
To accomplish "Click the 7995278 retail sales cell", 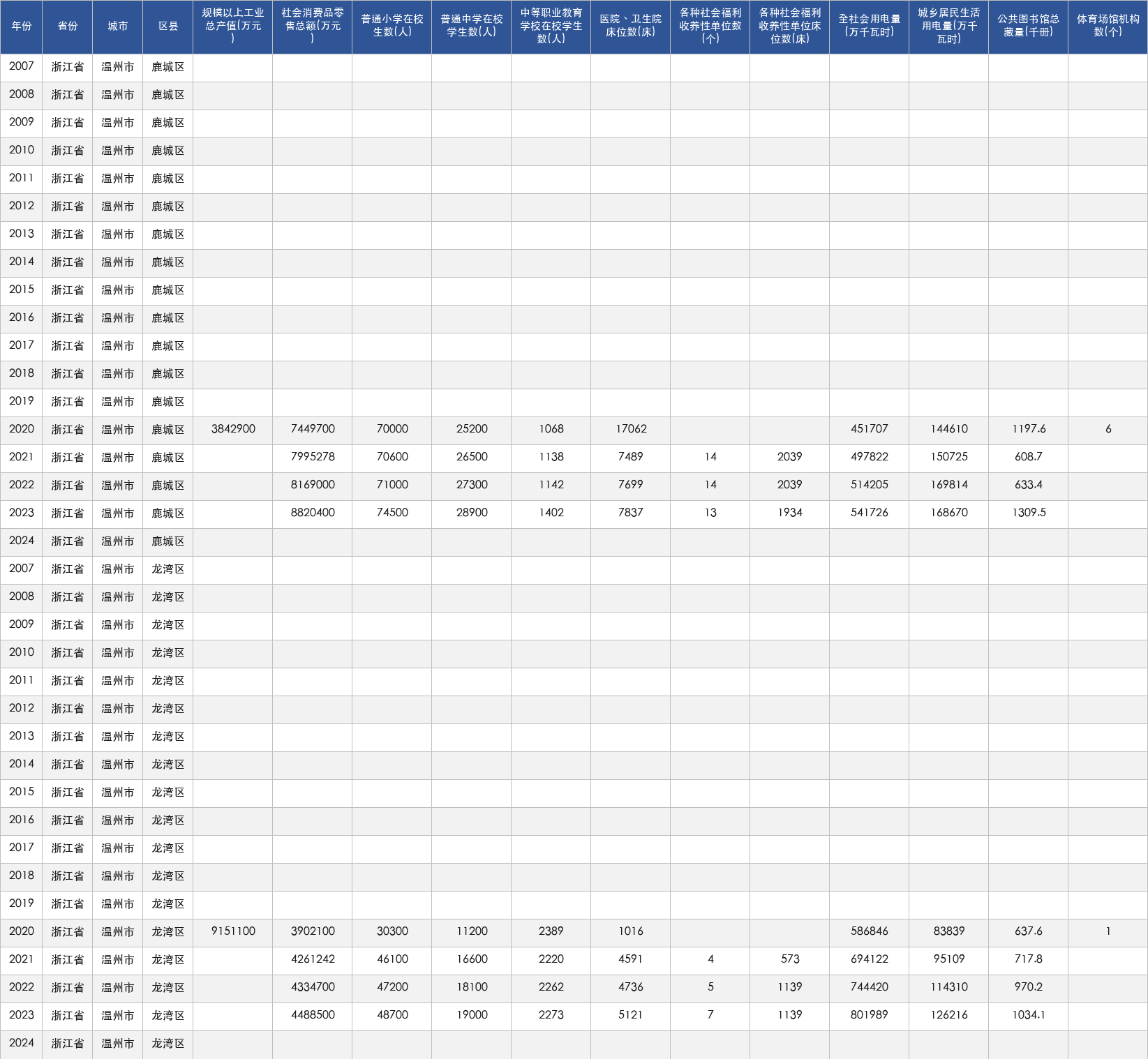I will (313, 458).
